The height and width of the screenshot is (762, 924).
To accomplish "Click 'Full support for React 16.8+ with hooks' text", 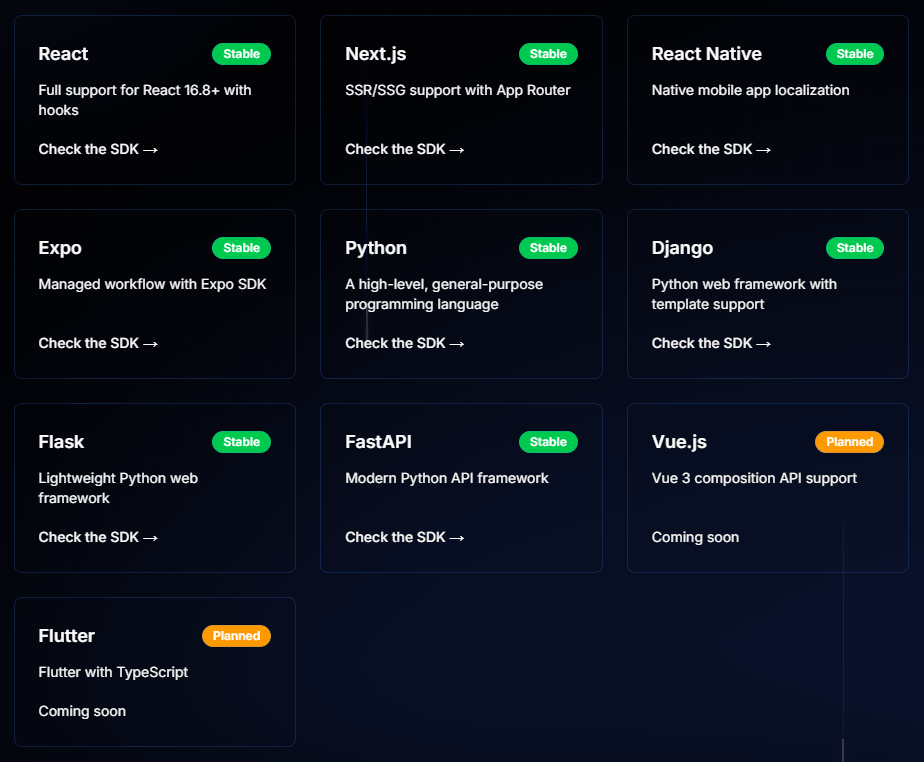I will click(145, 100).
